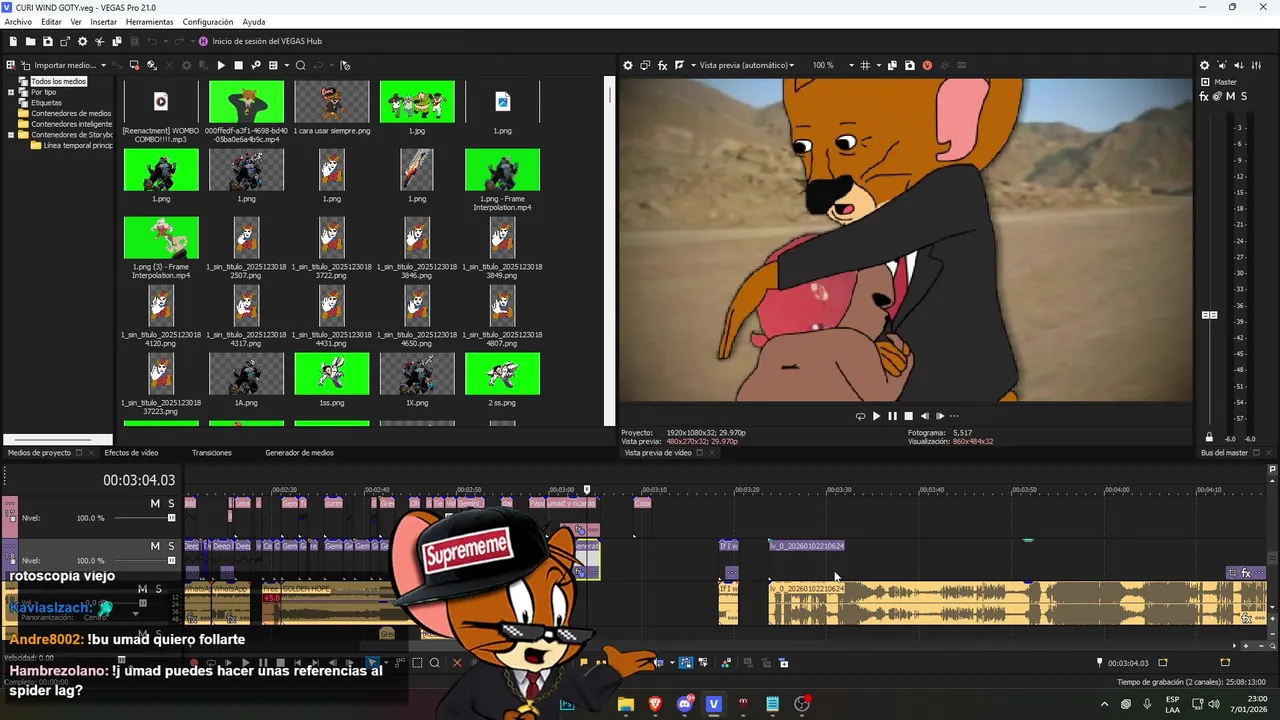Select Contenedores de medios folder
Image resolution: width=1280 pixels, height=720 pixels.
[x=71, y=113]
